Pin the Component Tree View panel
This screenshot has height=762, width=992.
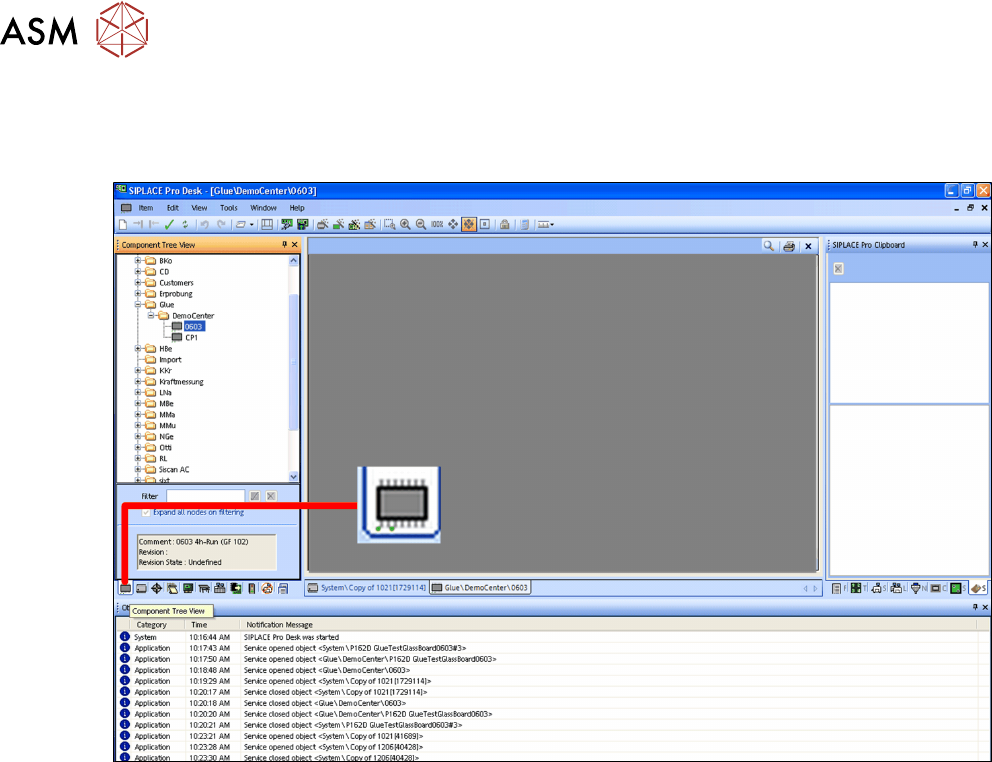point(284,244)
